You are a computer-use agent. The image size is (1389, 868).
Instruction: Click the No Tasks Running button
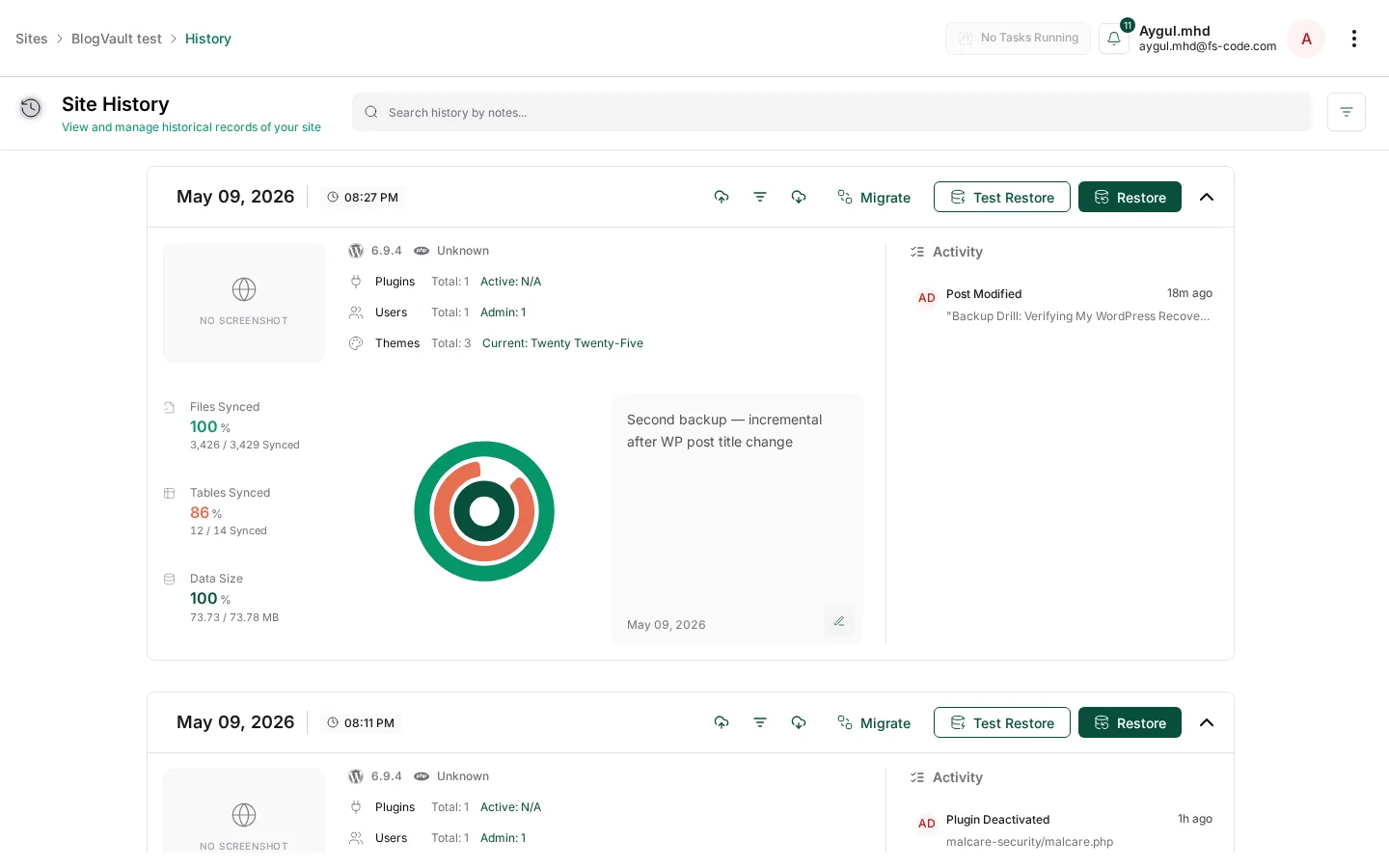[x=1018, y=39]
